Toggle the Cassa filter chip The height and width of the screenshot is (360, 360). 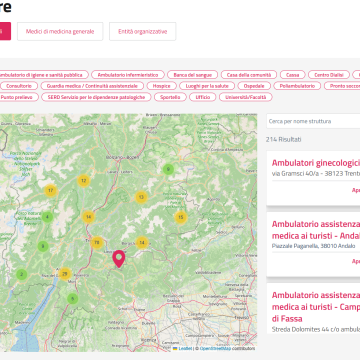click(x=292, y=75)
